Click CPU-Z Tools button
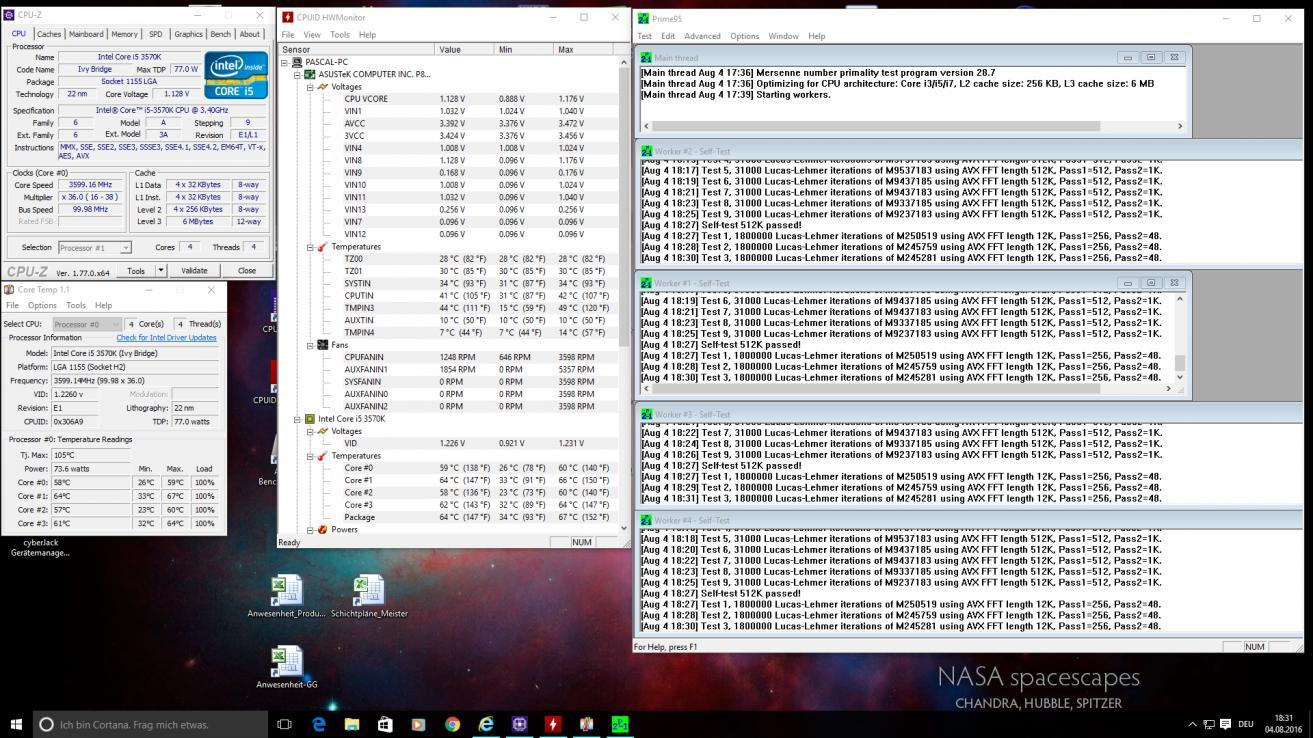Screen dimensions: 1313x738 [135, 270]
